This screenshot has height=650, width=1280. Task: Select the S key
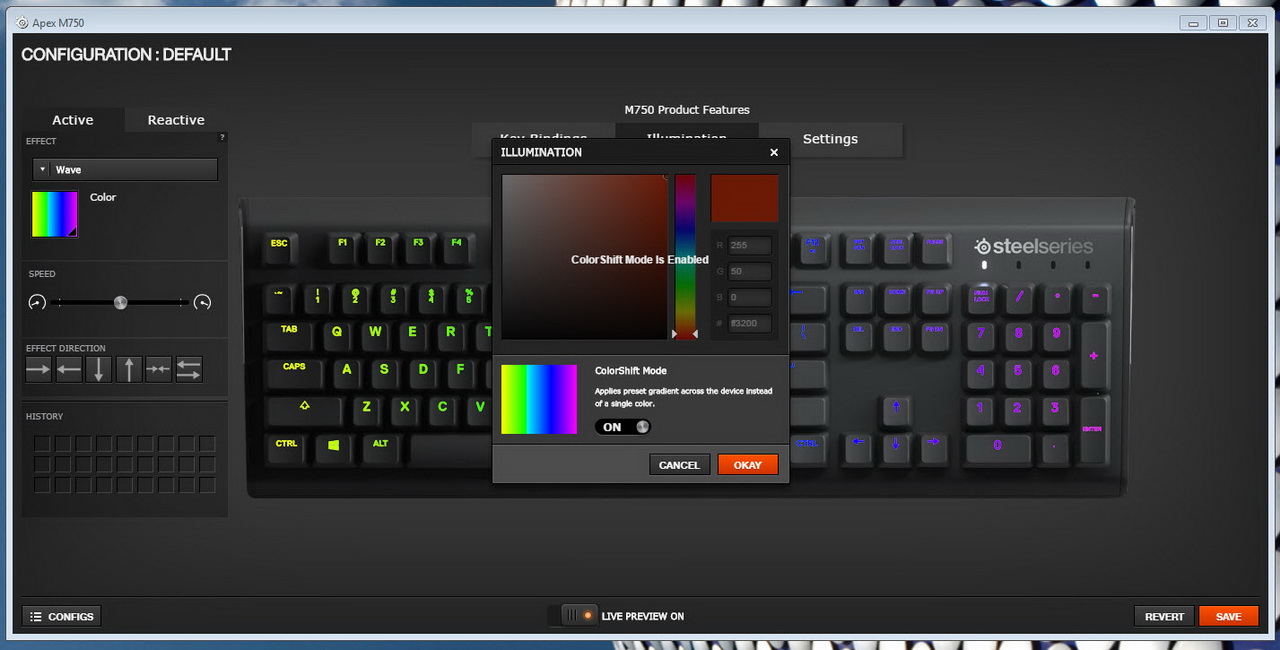click(384, 371)
